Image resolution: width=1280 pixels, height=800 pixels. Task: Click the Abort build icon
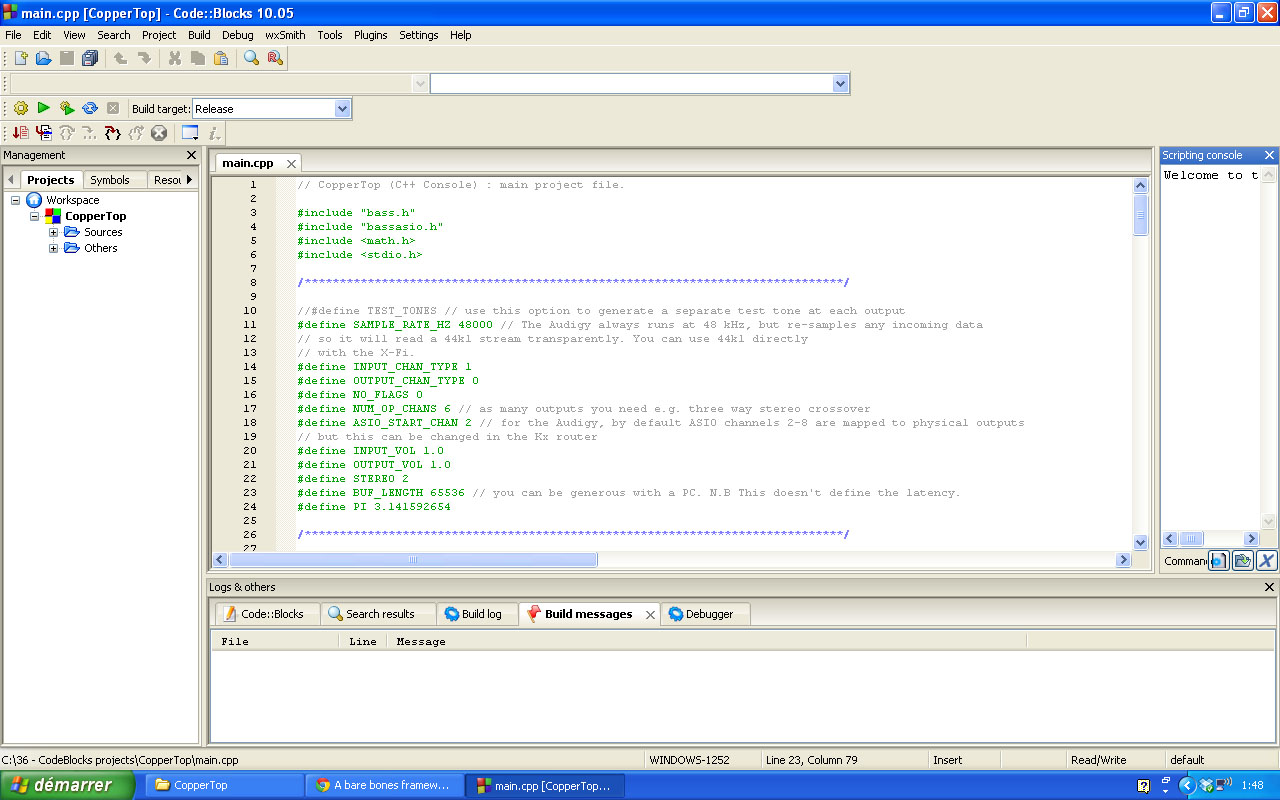click(113, 108)
